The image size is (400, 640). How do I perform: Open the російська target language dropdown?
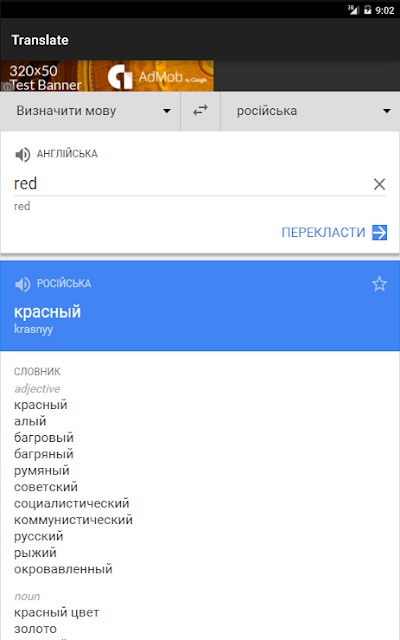point(310,111)
